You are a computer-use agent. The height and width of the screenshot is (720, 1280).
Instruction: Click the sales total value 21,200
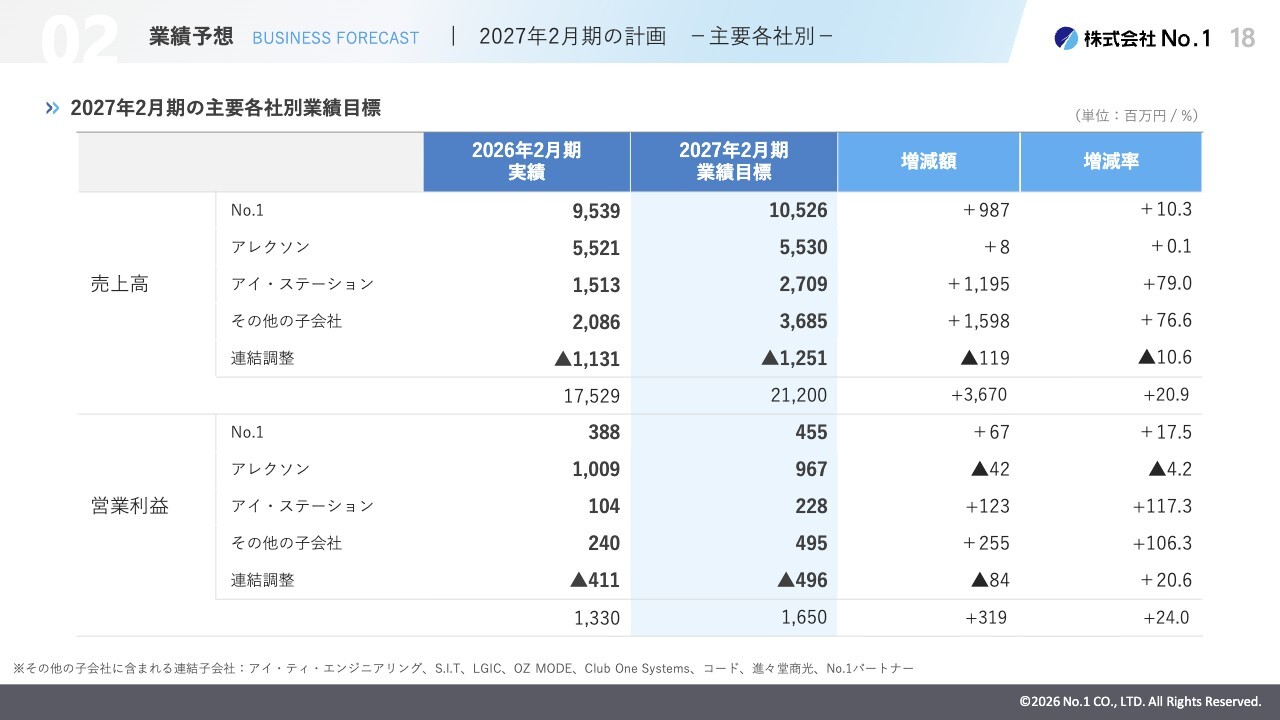(799, 395)
